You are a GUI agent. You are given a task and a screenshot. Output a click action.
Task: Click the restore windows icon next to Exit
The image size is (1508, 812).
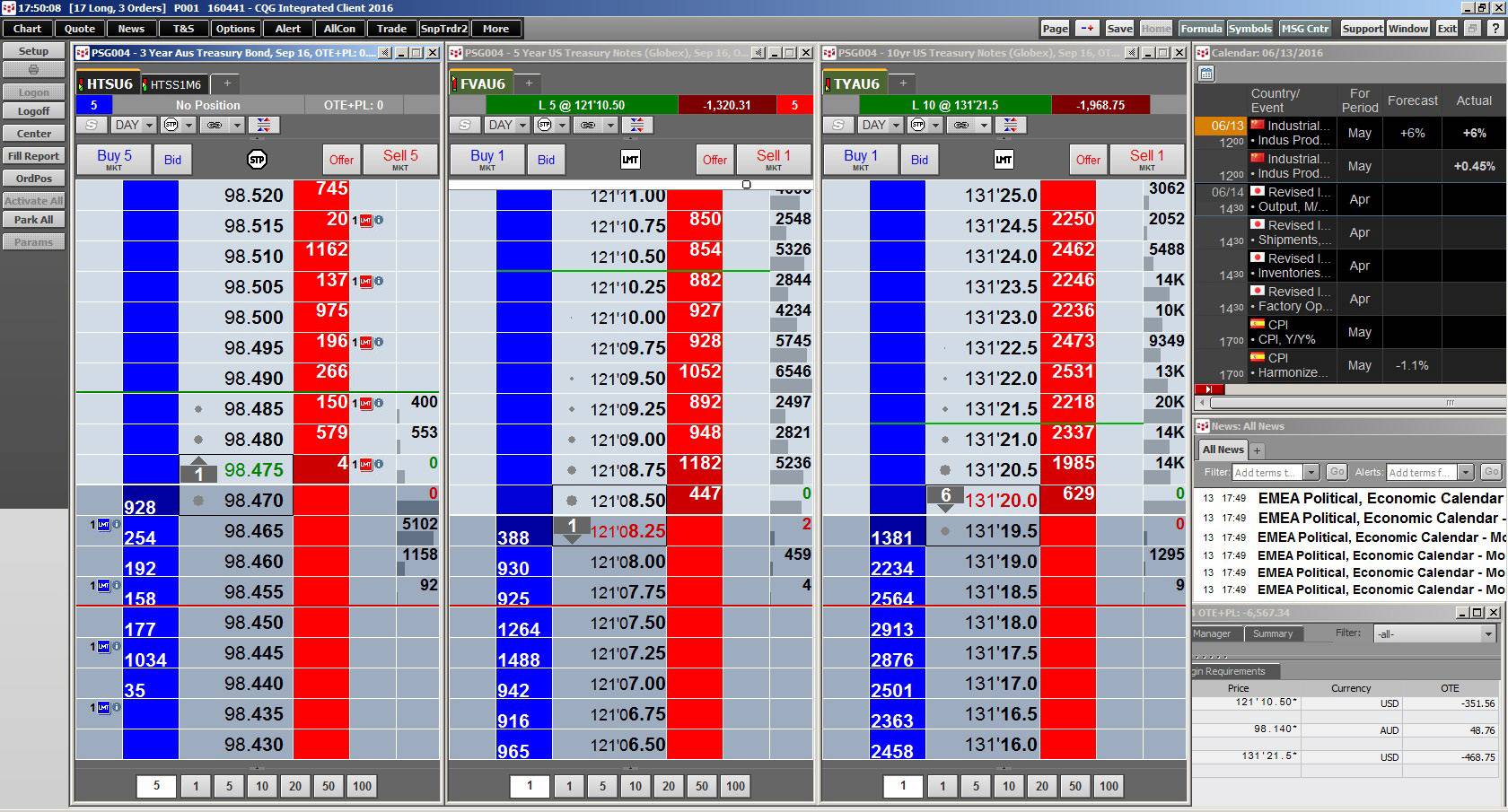1472,28
